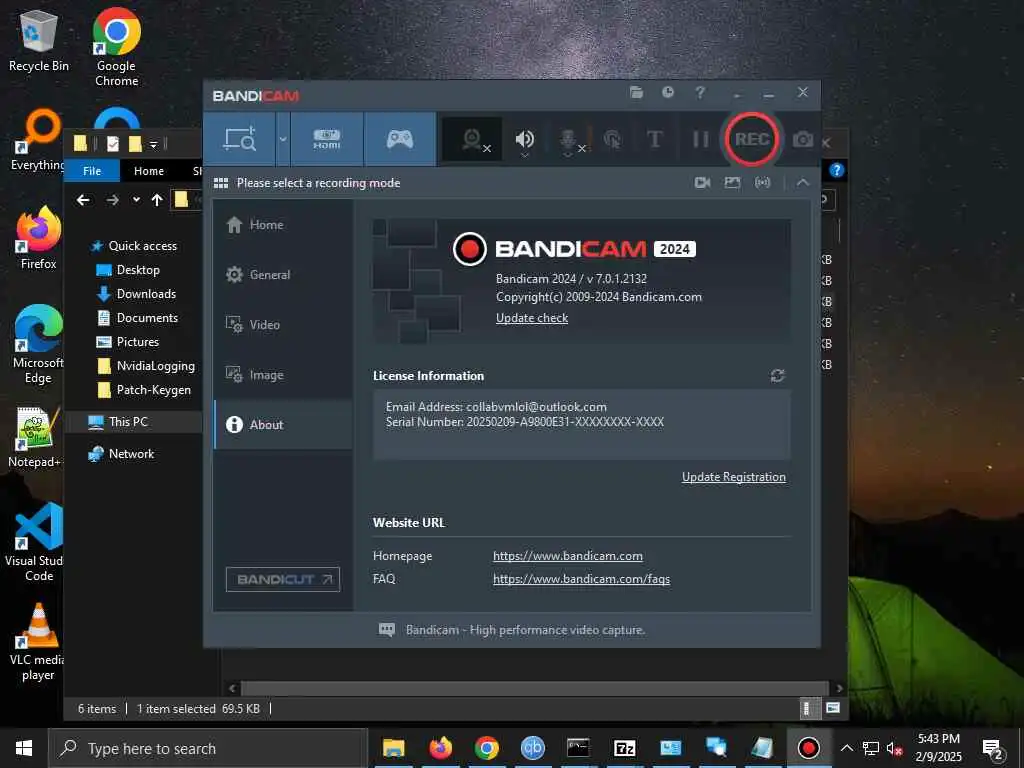The width and height of the screenshot is (1024, 768).
Task: Open images list picture icon
Action: [x=732, y=182]
